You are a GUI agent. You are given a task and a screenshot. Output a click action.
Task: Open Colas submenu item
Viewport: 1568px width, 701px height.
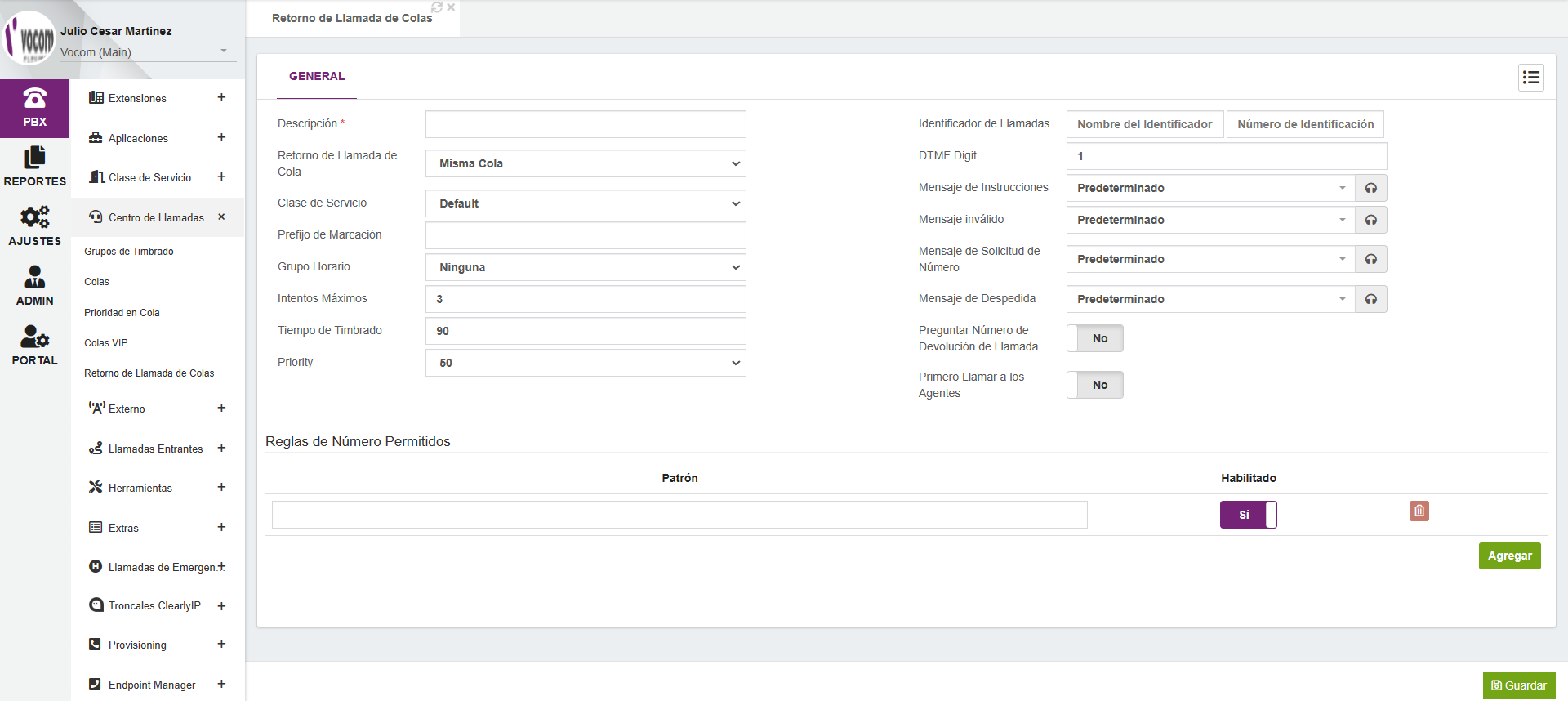[x=96, y=282]
